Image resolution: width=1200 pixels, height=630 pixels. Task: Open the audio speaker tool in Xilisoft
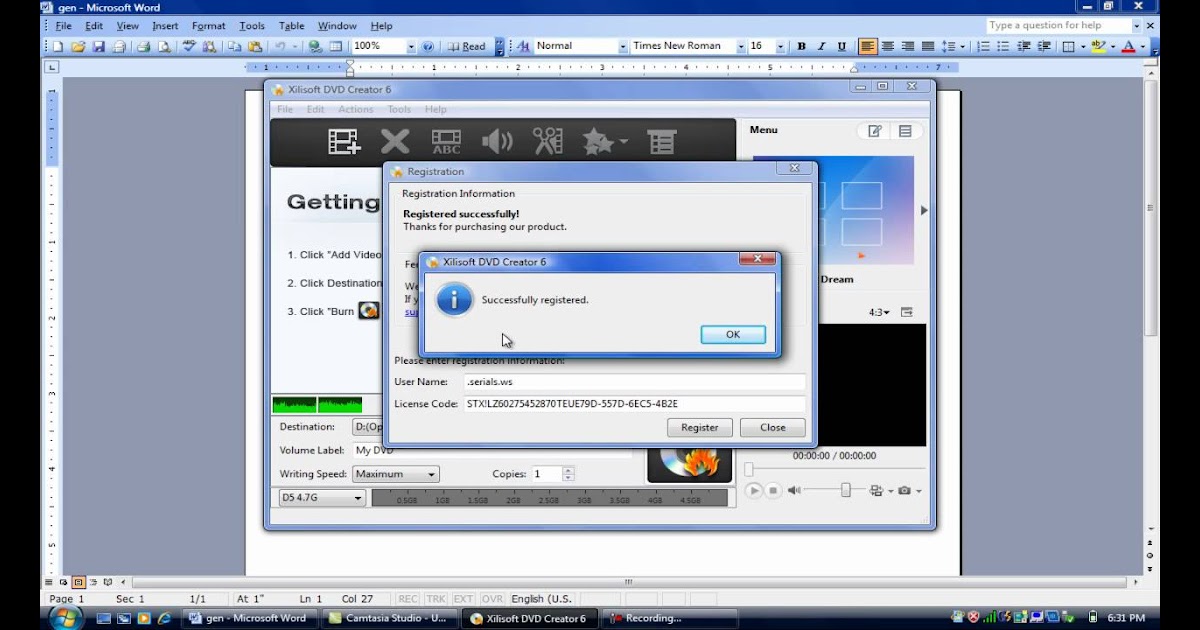[x=496, y=142]
